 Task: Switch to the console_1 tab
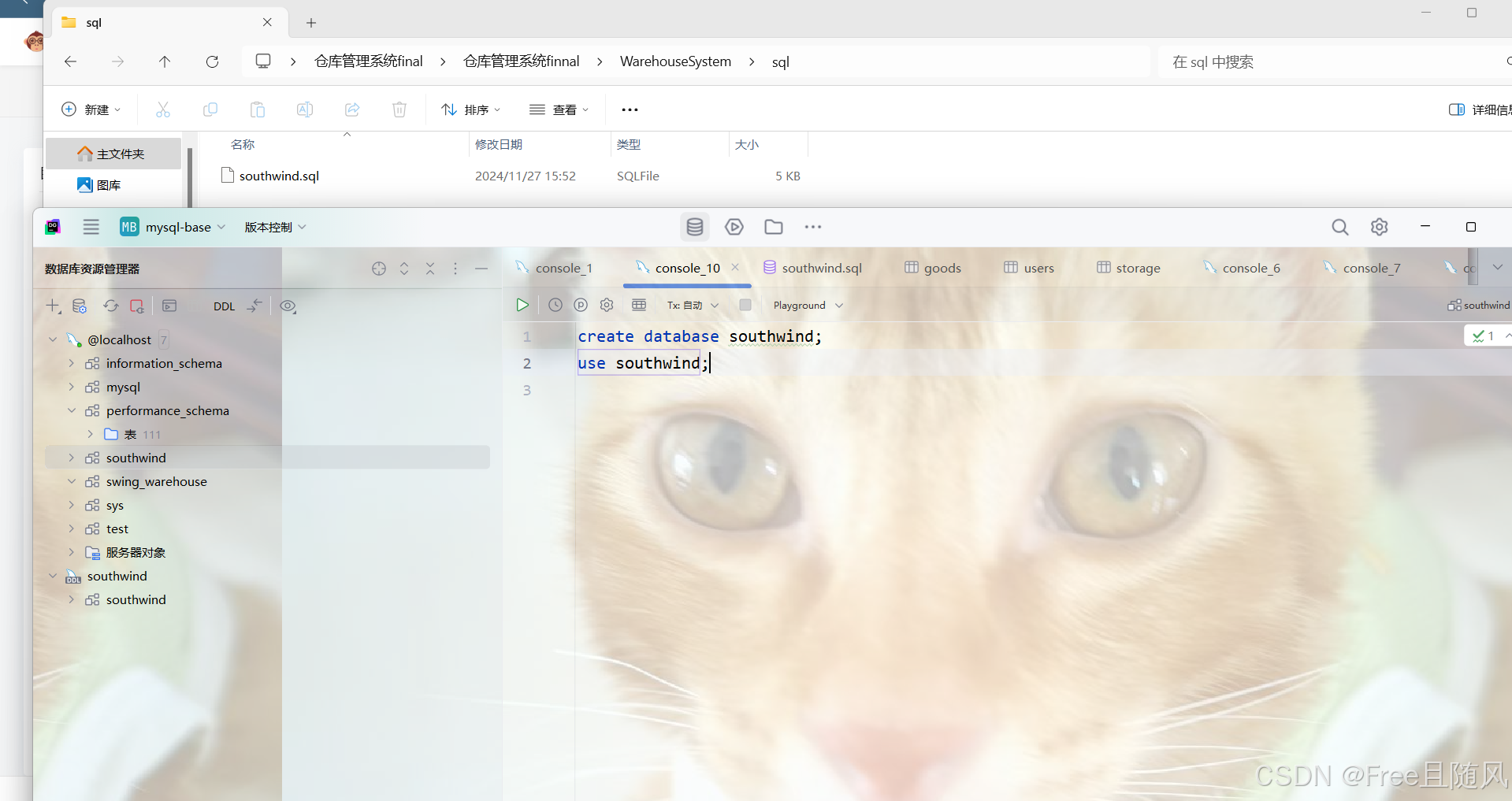(554, 268)
